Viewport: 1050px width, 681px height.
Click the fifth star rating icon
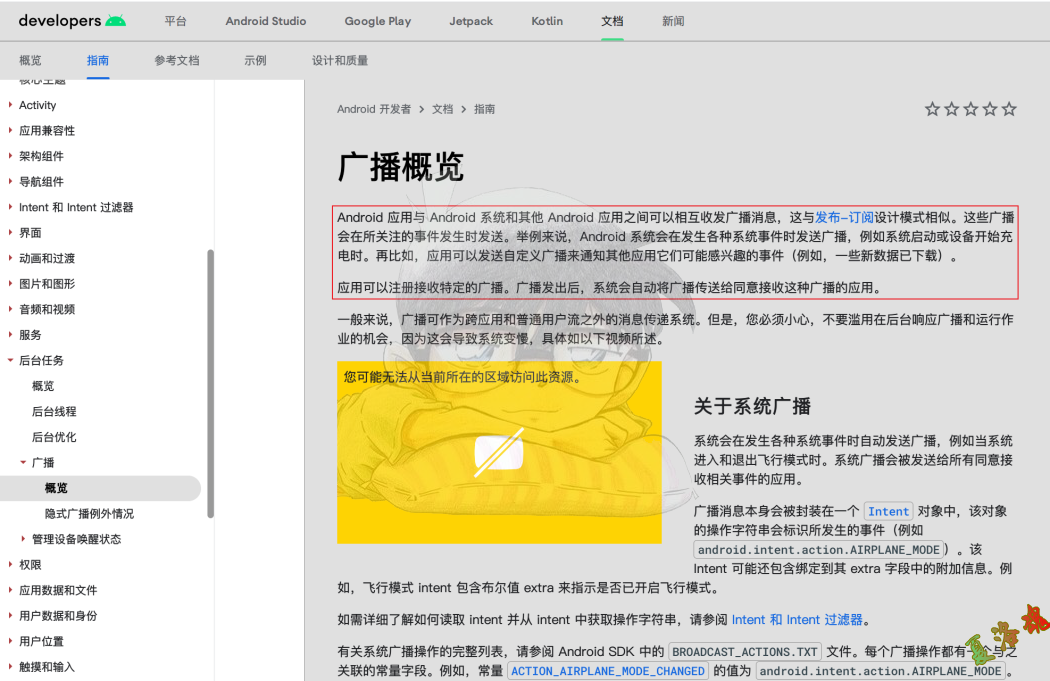(x=1009, y=109)
